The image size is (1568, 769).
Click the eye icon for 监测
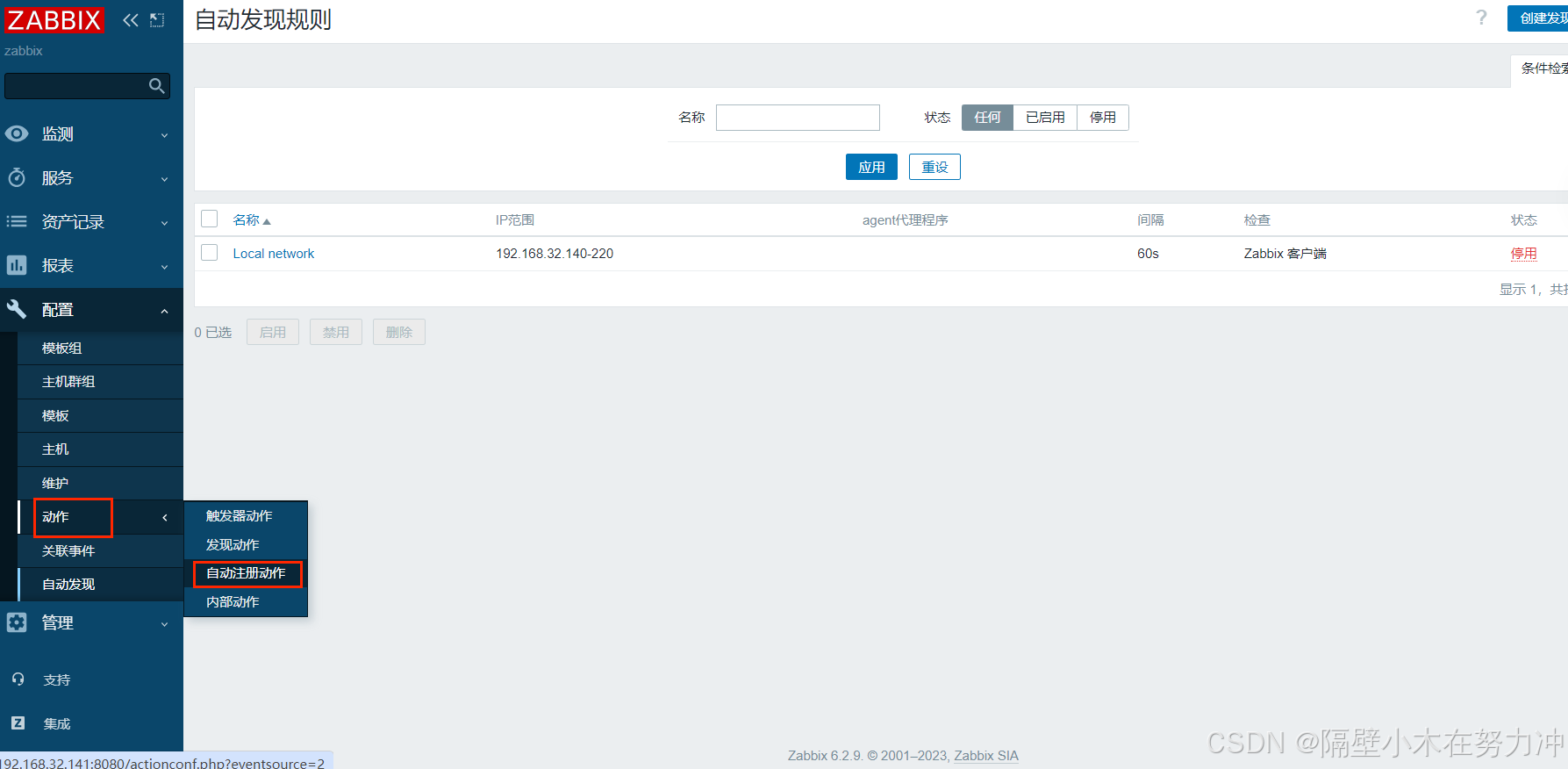[x=17, y=133]
